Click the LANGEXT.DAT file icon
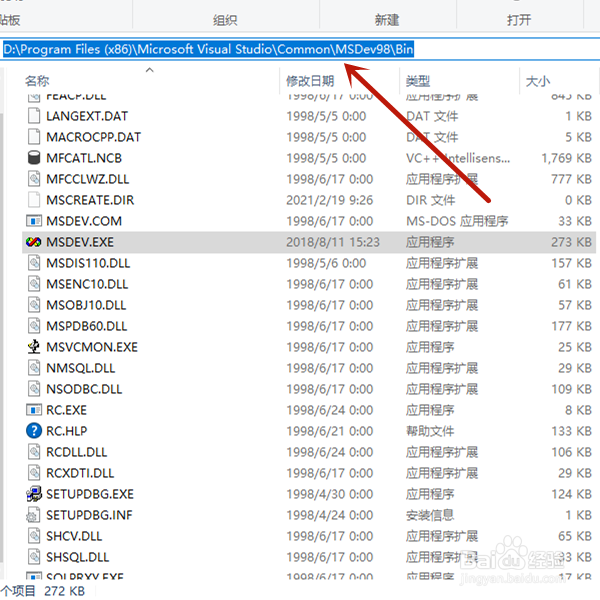Viewport: 600px width, 600px height. 34,116
